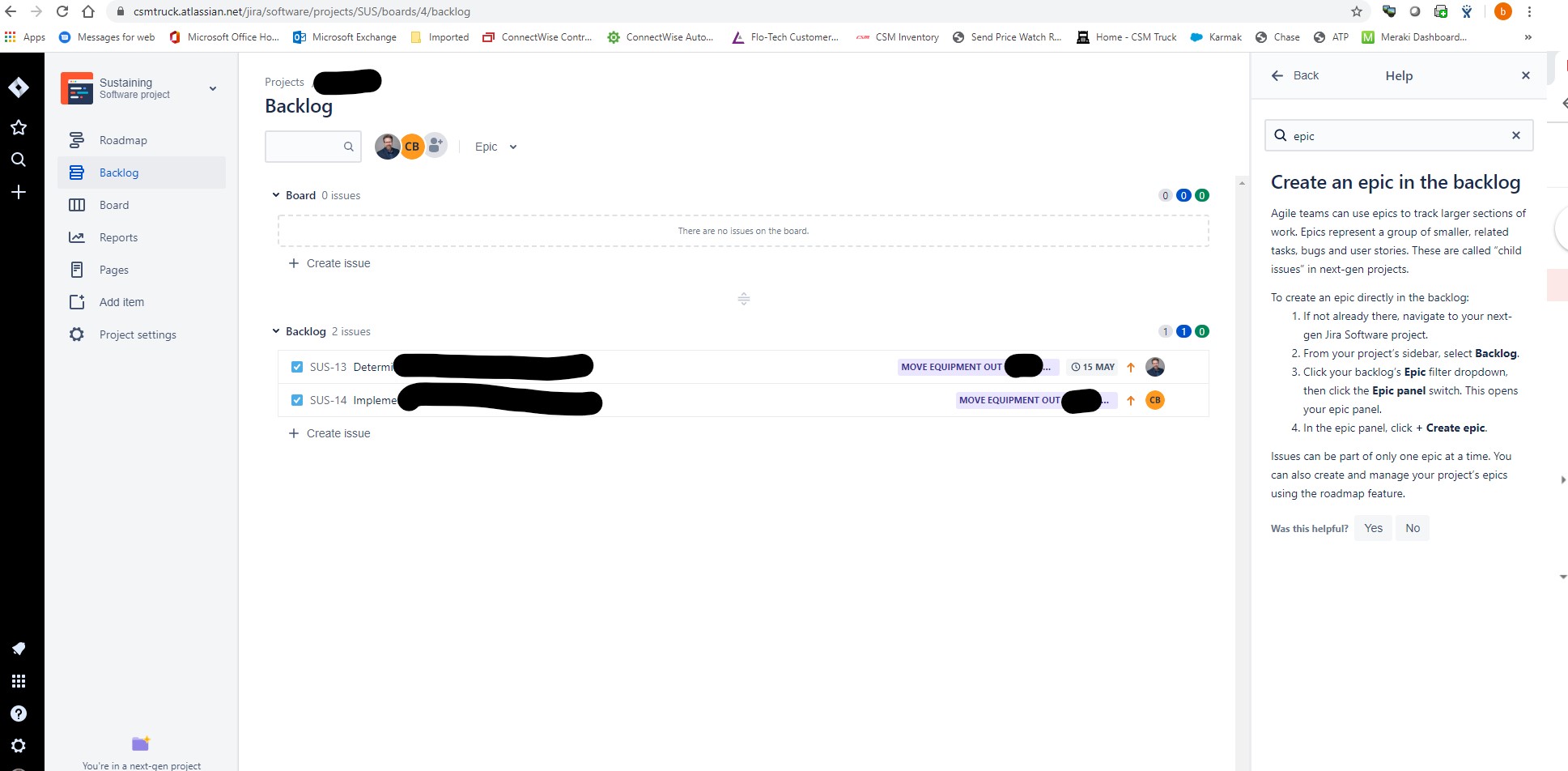Open the Chrome three-dot menu
The image size is (1568, 771).
(1529, 11)
